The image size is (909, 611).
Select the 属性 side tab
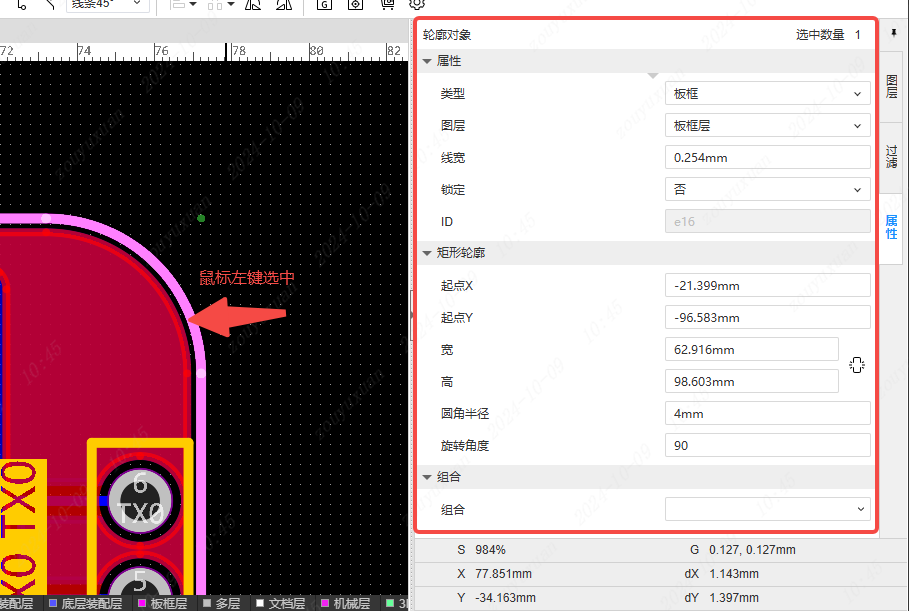point(892,227)
